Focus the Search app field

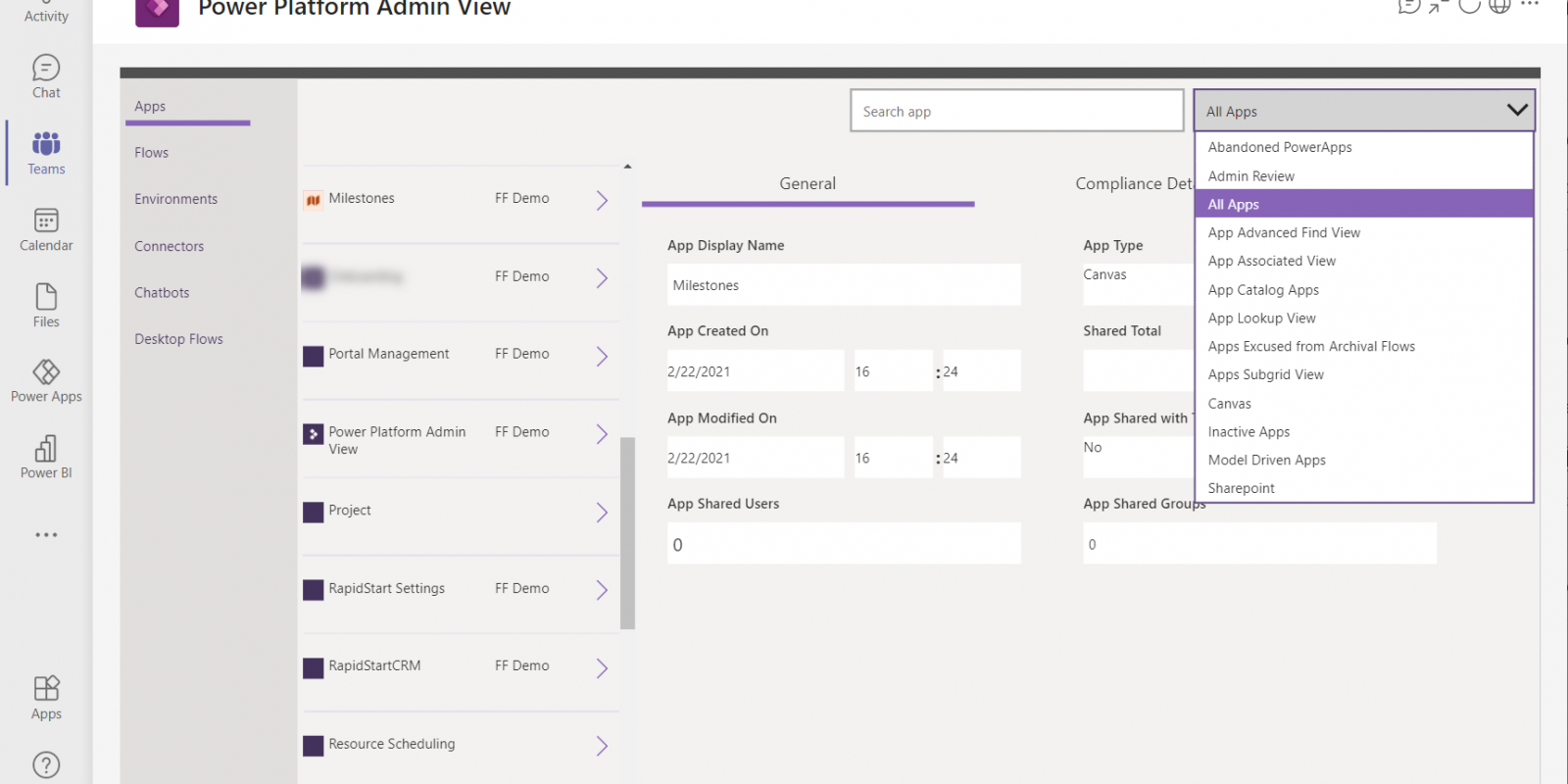pyautogui.click(x=1017, y=111)
